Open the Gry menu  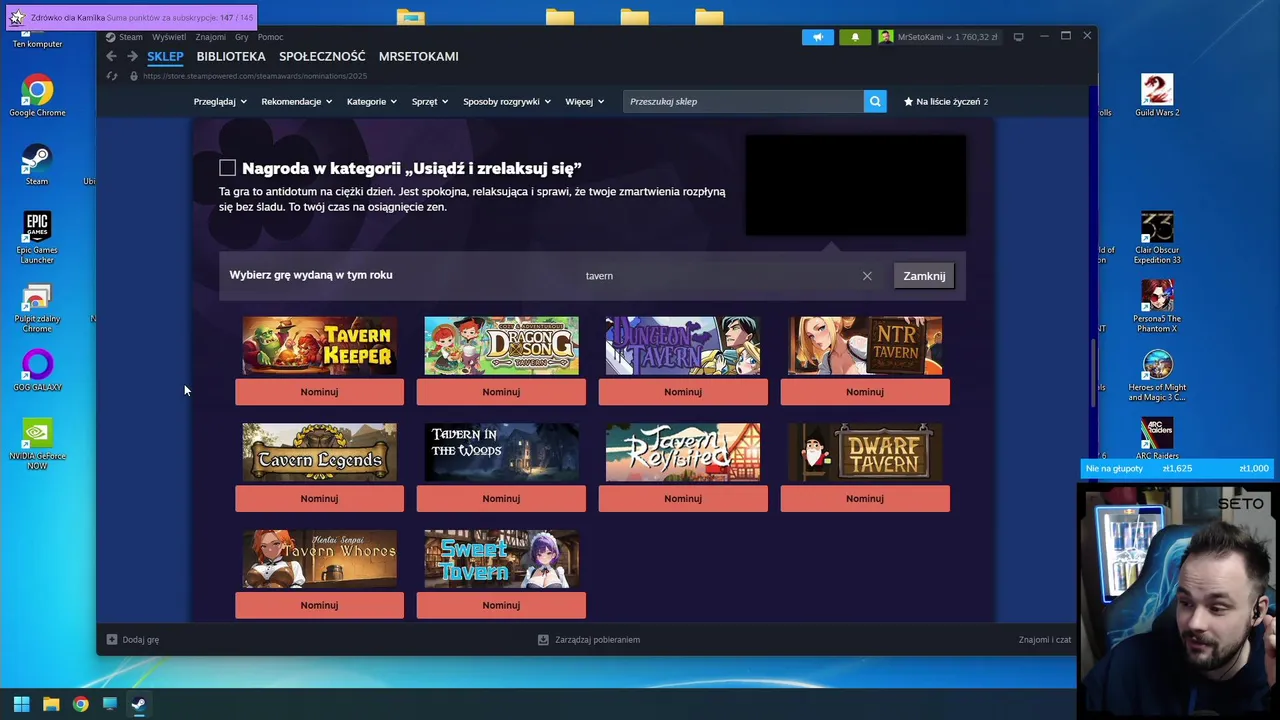click(x=242, y=37)
